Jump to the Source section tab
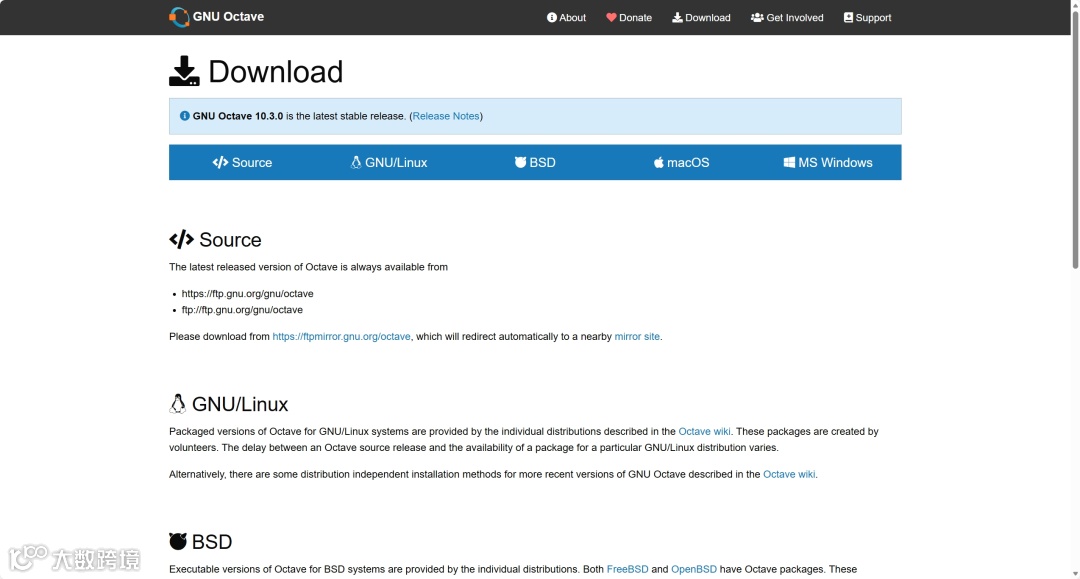The width and height of the screenshot is (1080, 579). pos(242,162)
